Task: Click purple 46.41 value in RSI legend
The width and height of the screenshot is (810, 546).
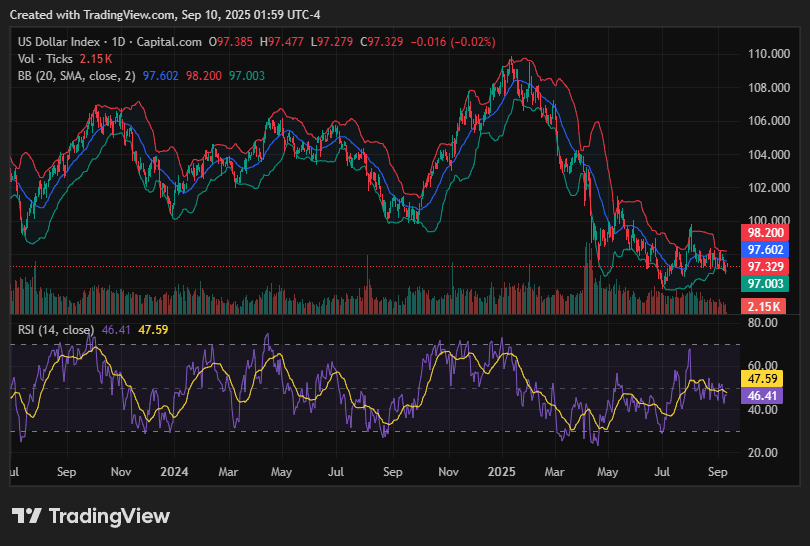Action: [x=116, y=330]
